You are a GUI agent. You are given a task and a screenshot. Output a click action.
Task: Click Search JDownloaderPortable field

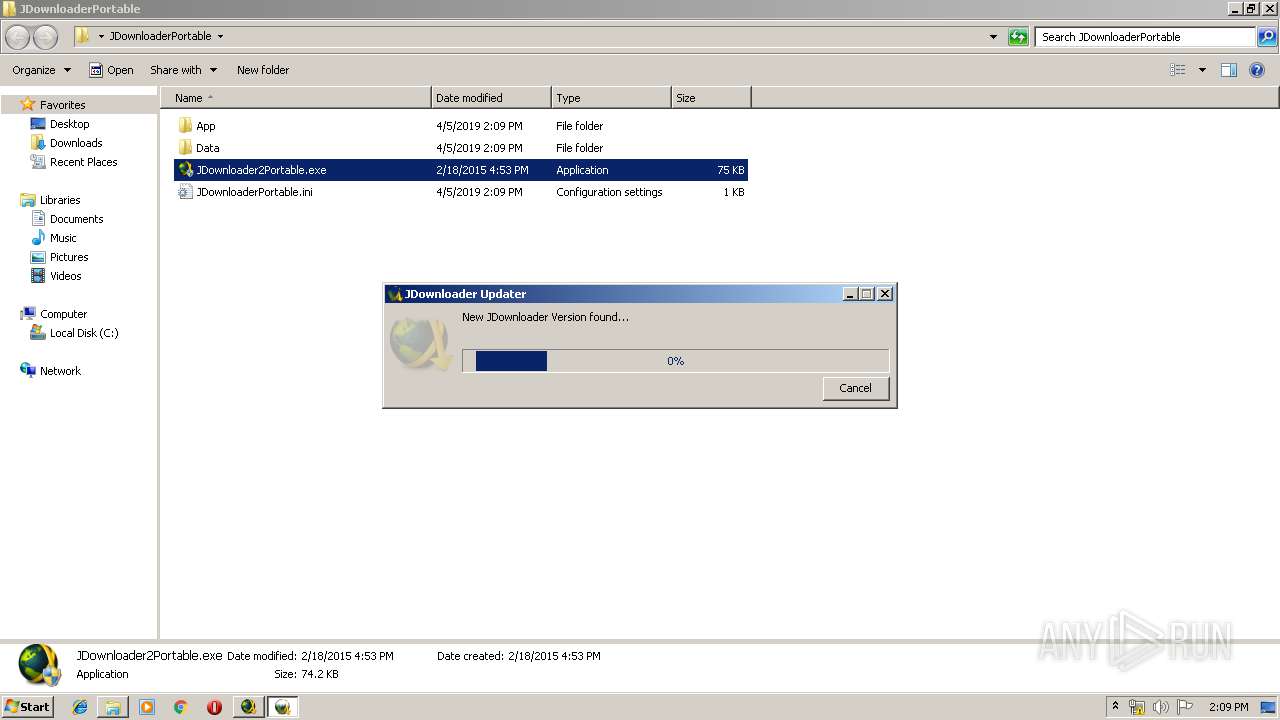[1145, 37]
